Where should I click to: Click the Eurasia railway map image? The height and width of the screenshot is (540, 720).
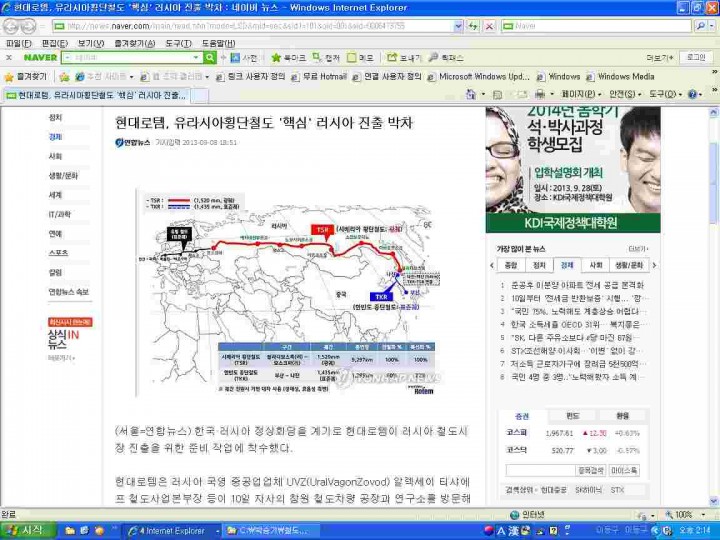(287, 292)
